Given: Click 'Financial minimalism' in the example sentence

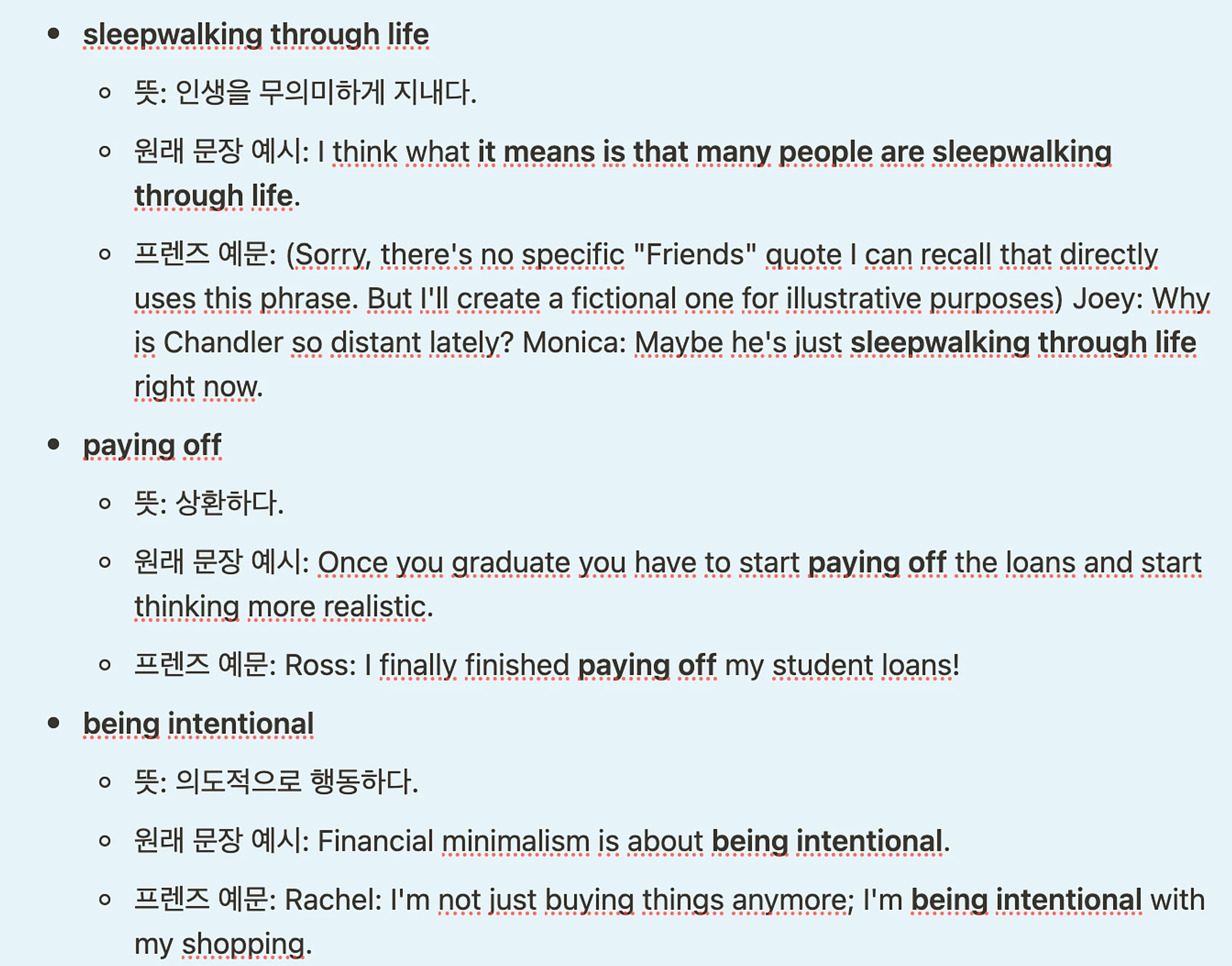Looking at the screenshot, I should click(x=453, y=842).
